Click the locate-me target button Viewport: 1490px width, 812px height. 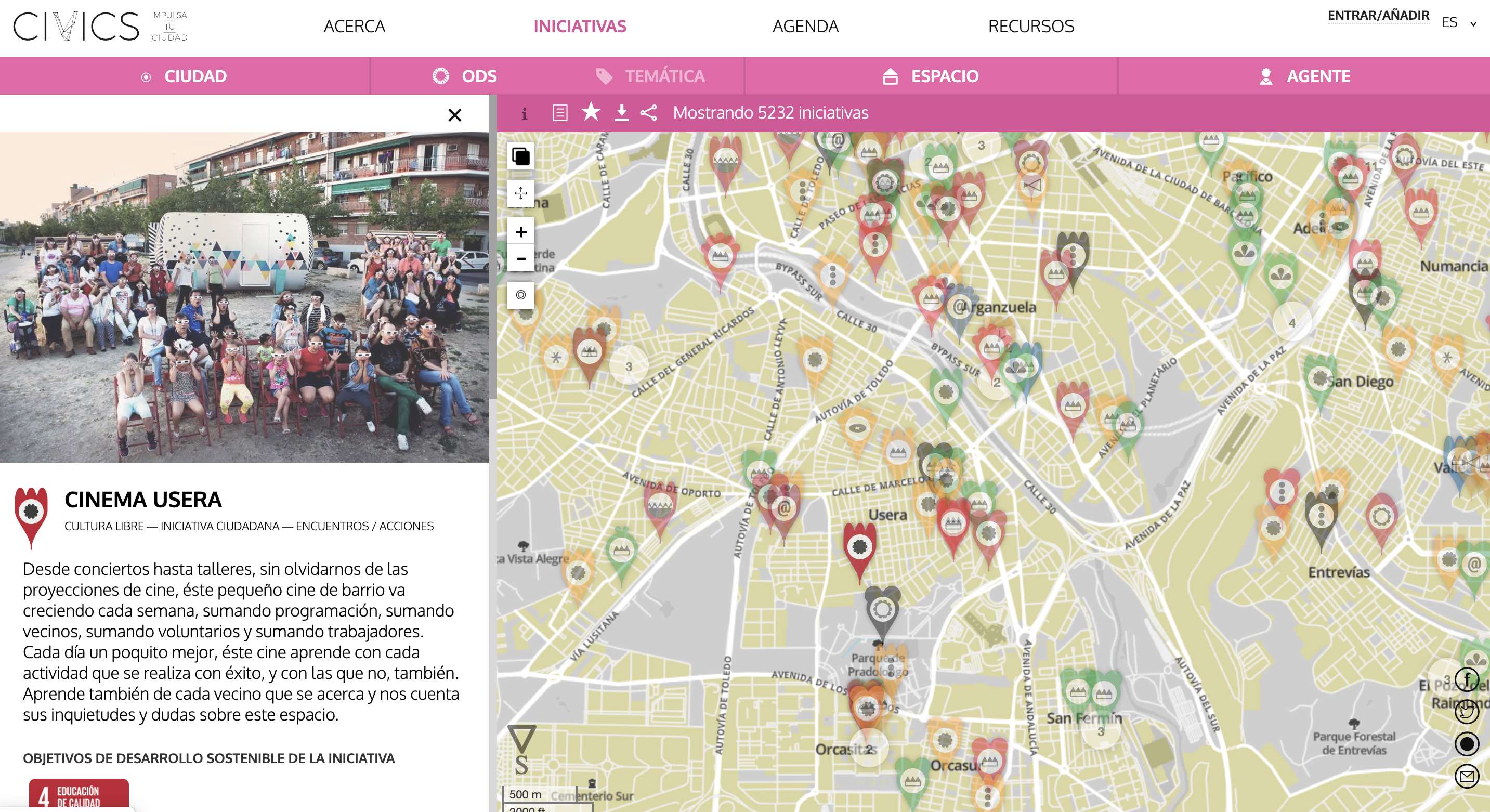click(520, 295)
